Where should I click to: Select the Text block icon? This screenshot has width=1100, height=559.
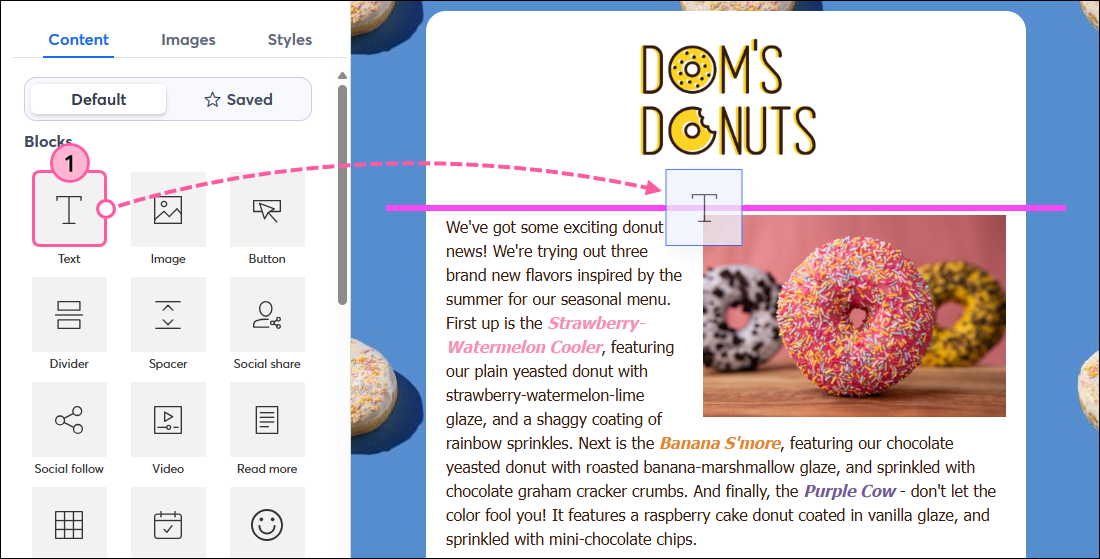69,209
